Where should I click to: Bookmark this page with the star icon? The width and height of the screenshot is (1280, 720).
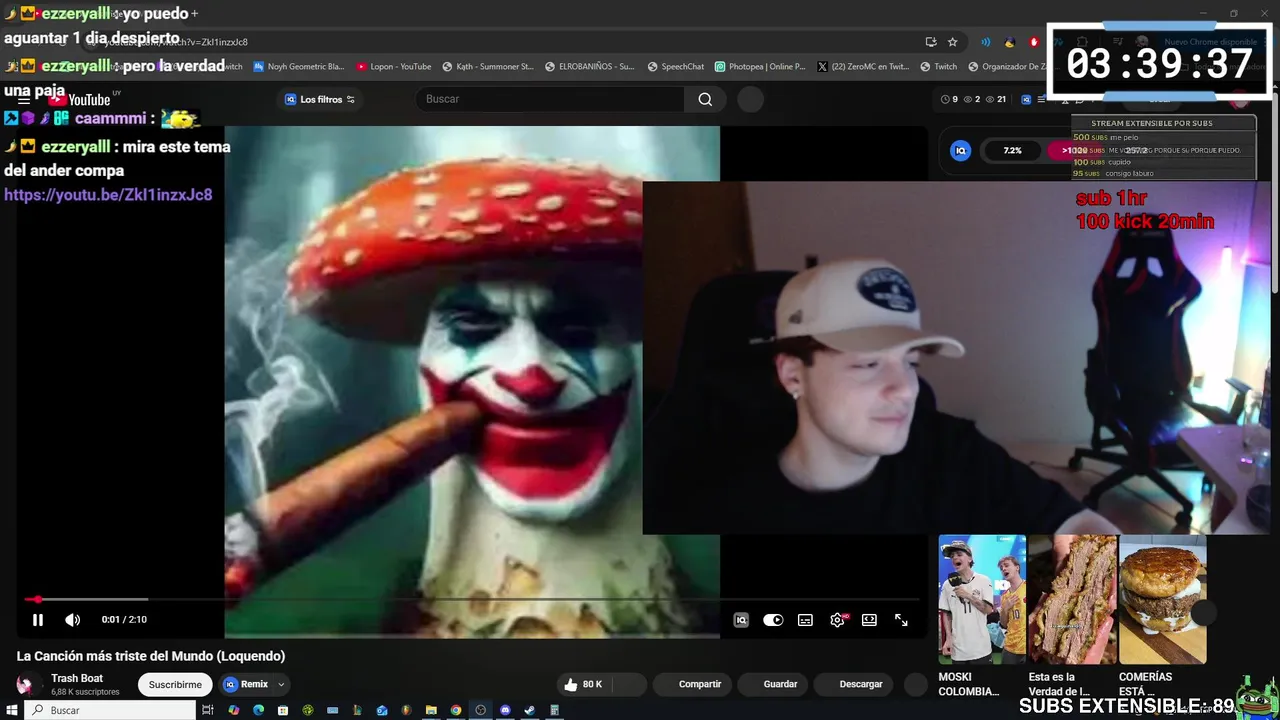pyautogui.click(x=952, y=42)
